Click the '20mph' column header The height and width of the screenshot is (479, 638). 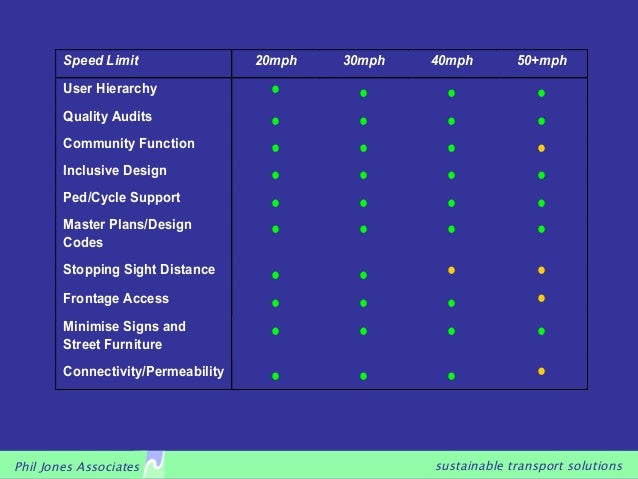[276, 61]
